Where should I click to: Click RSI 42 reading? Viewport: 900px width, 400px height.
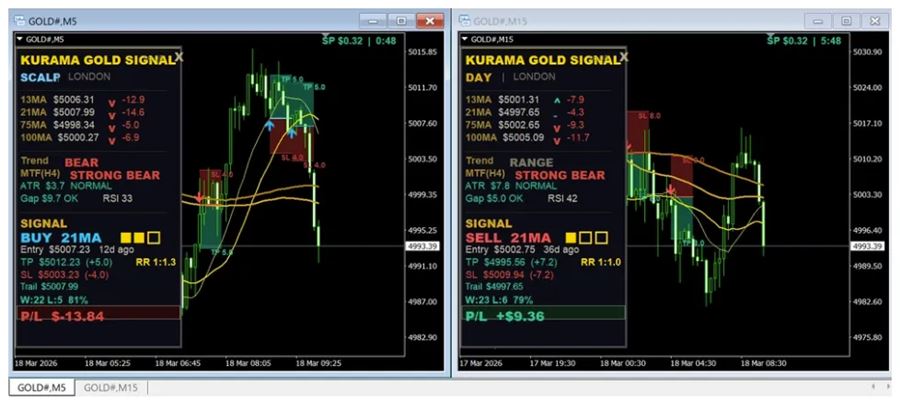click(x=562, y=199)
